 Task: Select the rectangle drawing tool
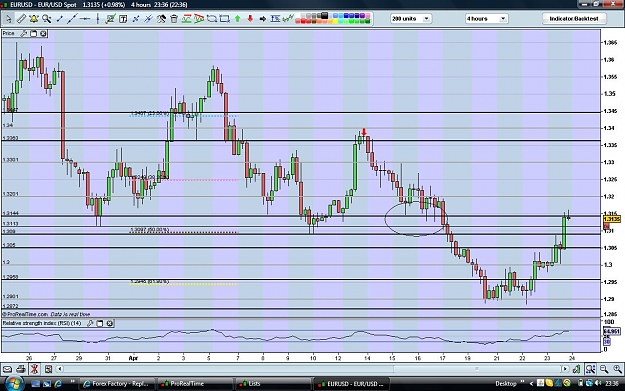click(224, 19)
